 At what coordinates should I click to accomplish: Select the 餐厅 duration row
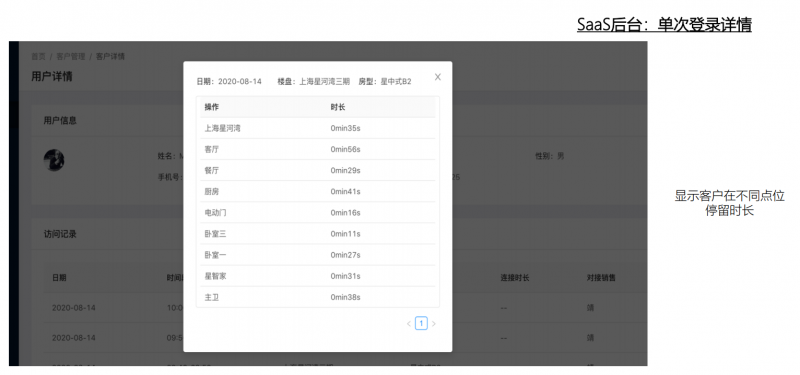click(x=317, y=170)
